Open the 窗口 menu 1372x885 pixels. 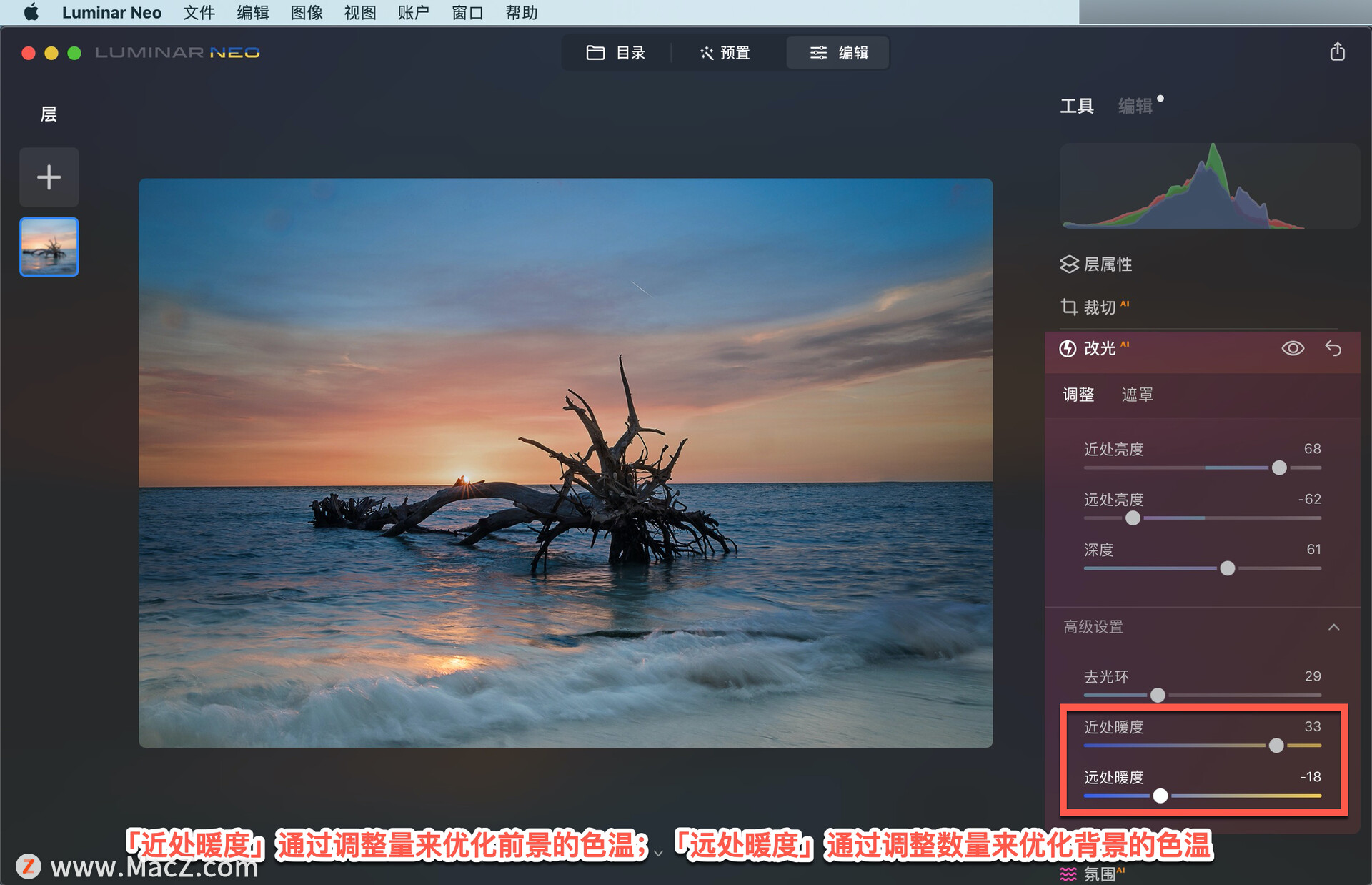(467, 12)
